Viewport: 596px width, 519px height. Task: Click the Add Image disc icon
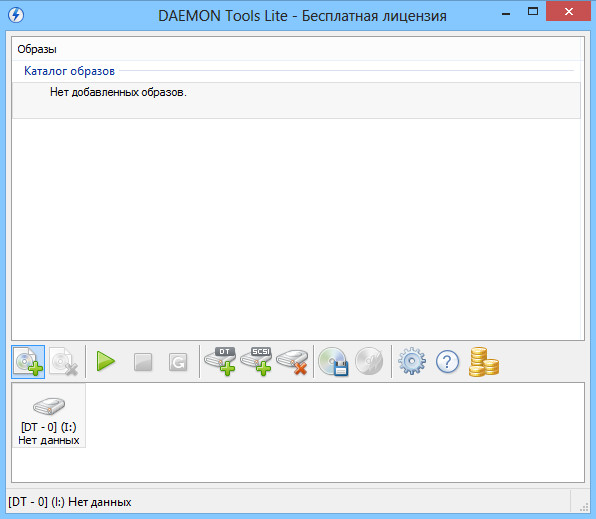[x=28, y=362]
